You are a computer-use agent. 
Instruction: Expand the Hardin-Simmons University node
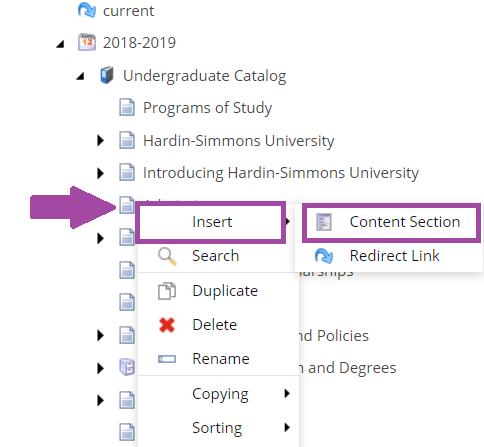(100, 140)
